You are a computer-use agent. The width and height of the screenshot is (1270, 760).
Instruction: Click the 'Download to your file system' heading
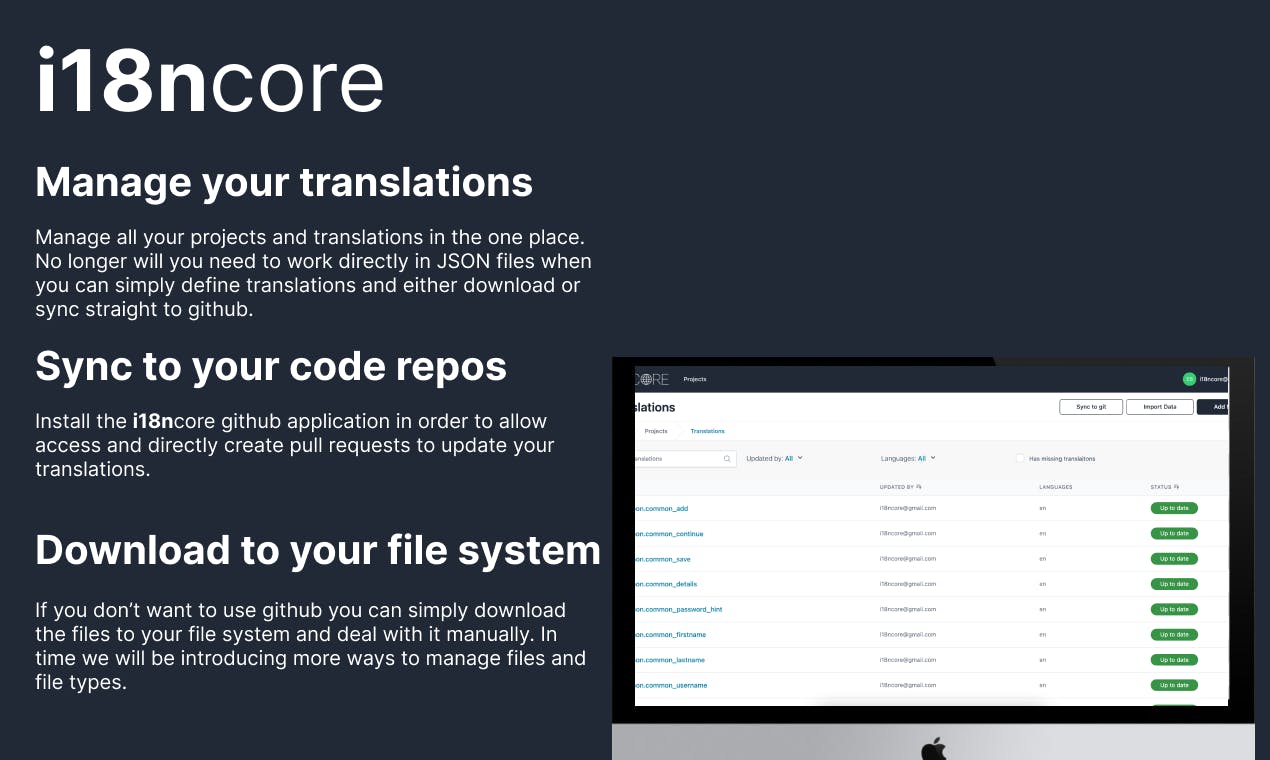(x=318, y=550)
